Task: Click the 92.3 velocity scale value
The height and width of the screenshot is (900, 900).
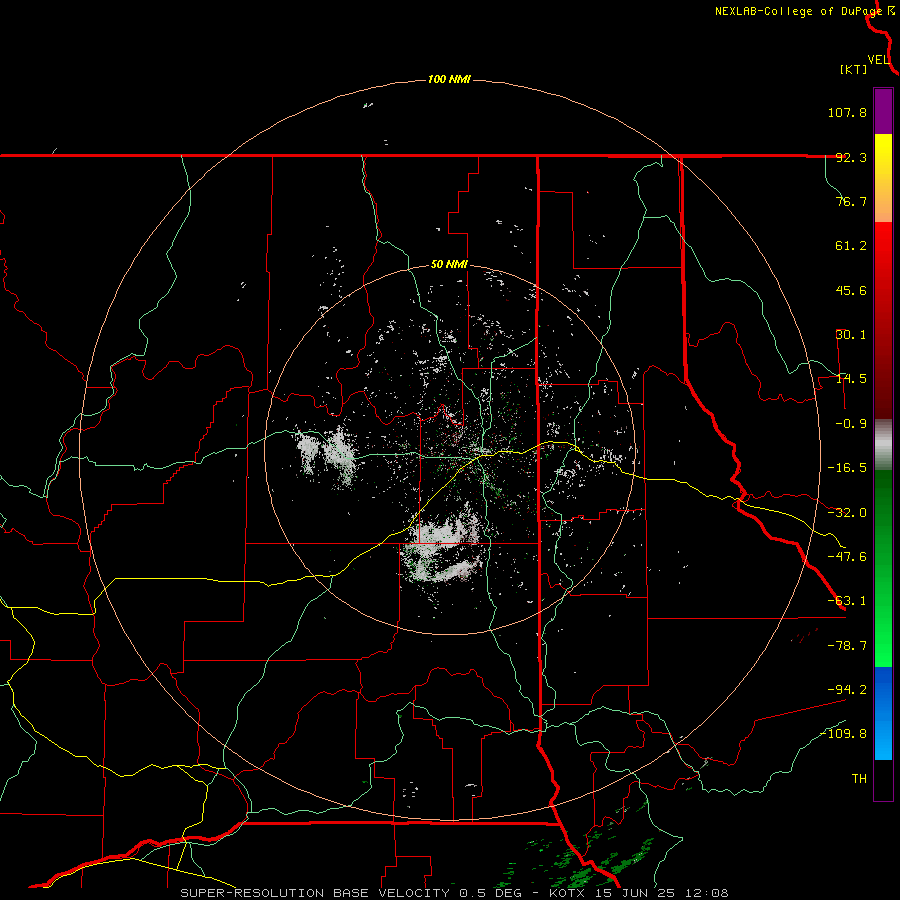Action: click(851, 157)
